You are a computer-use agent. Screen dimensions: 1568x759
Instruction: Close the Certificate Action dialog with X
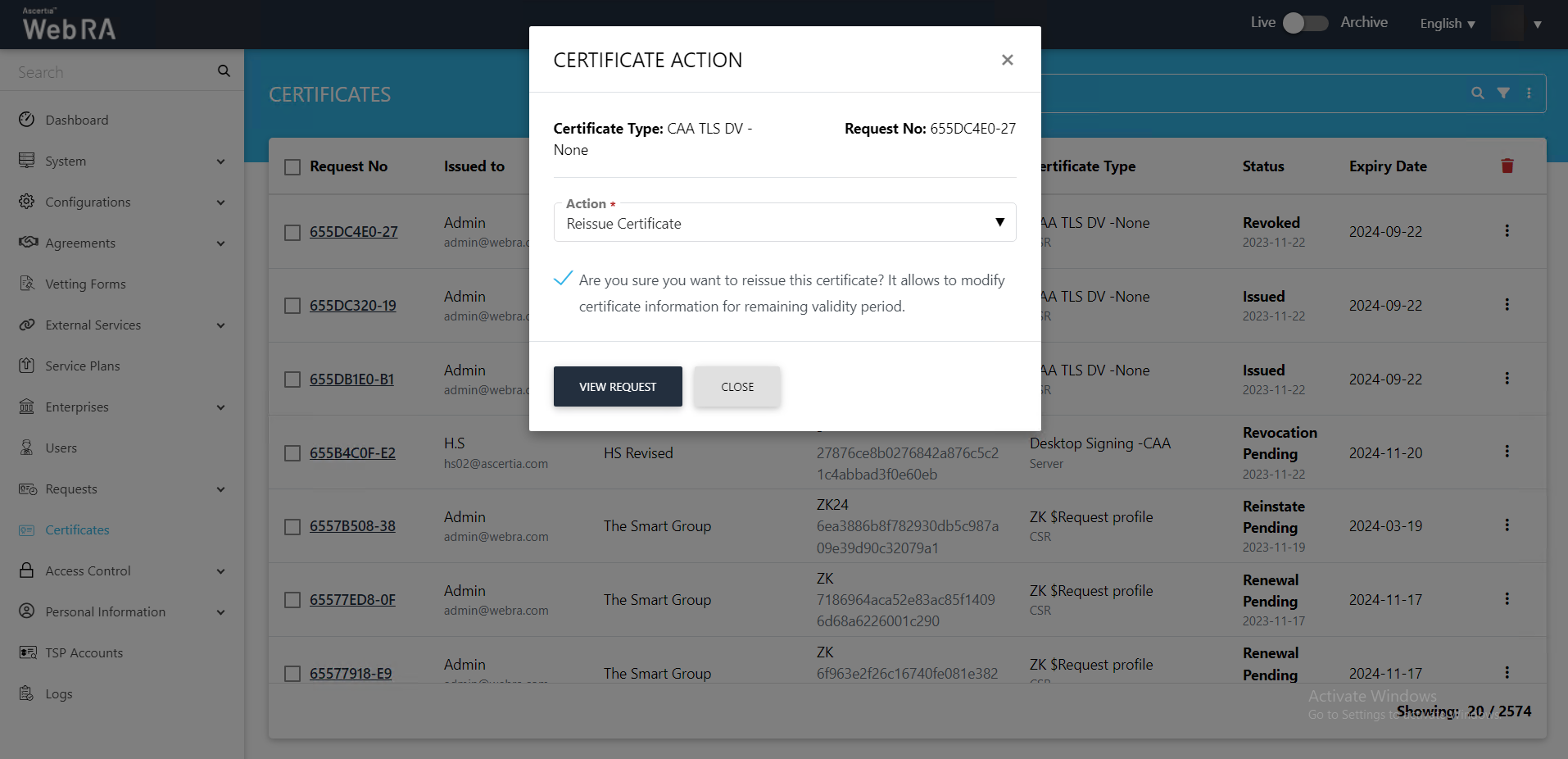click(x=1007, y=60)
